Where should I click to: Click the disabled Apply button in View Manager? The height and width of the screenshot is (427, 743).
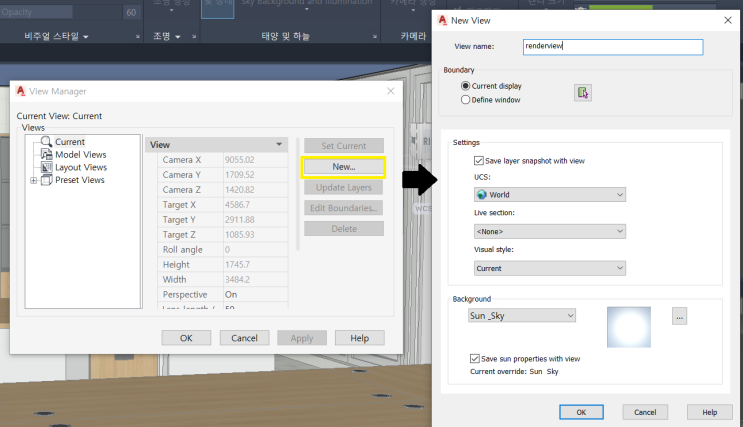point(302,338)
